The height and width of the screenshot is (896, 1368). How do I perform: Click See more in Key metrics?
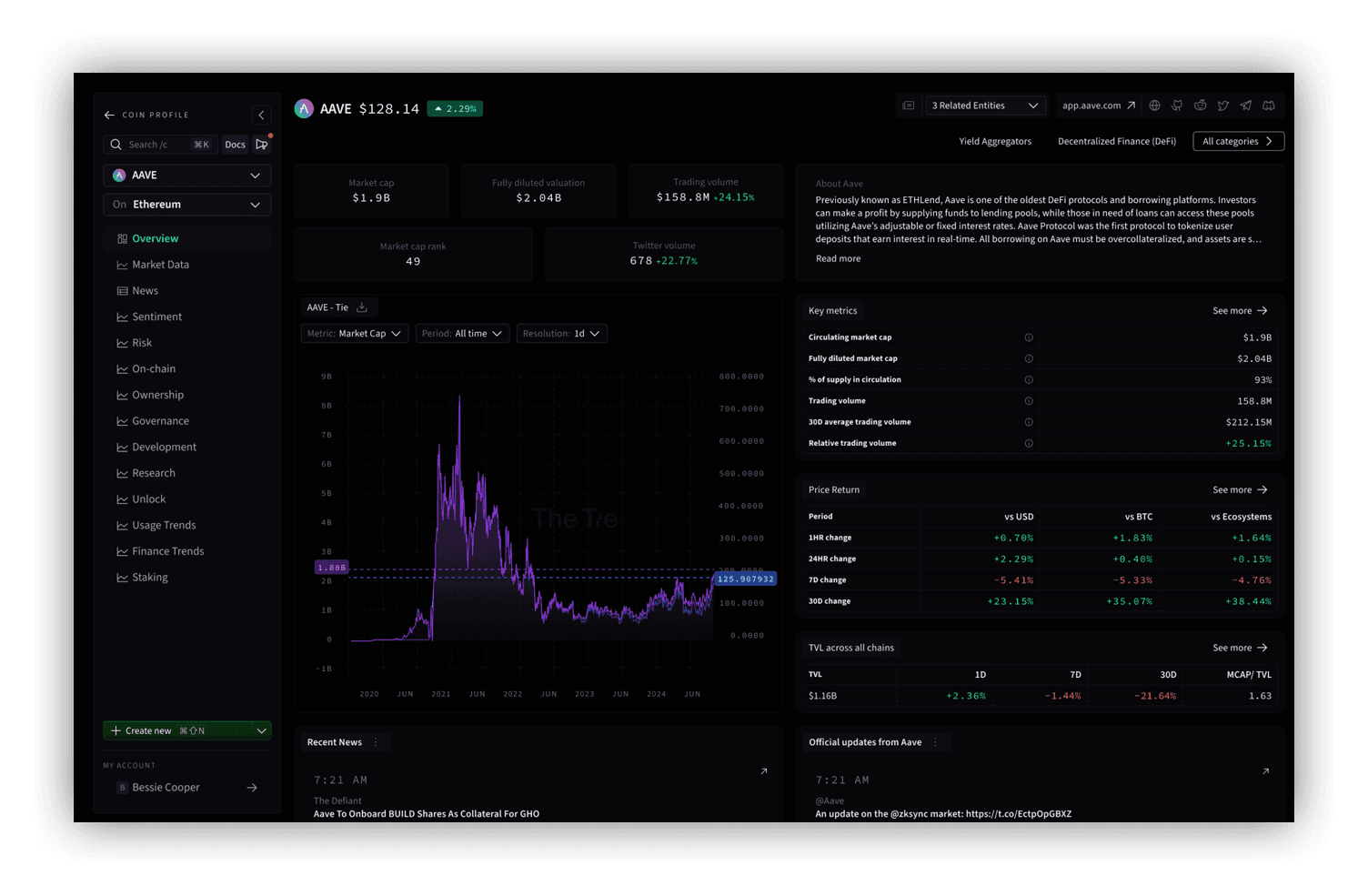(x=1240, y=311)
